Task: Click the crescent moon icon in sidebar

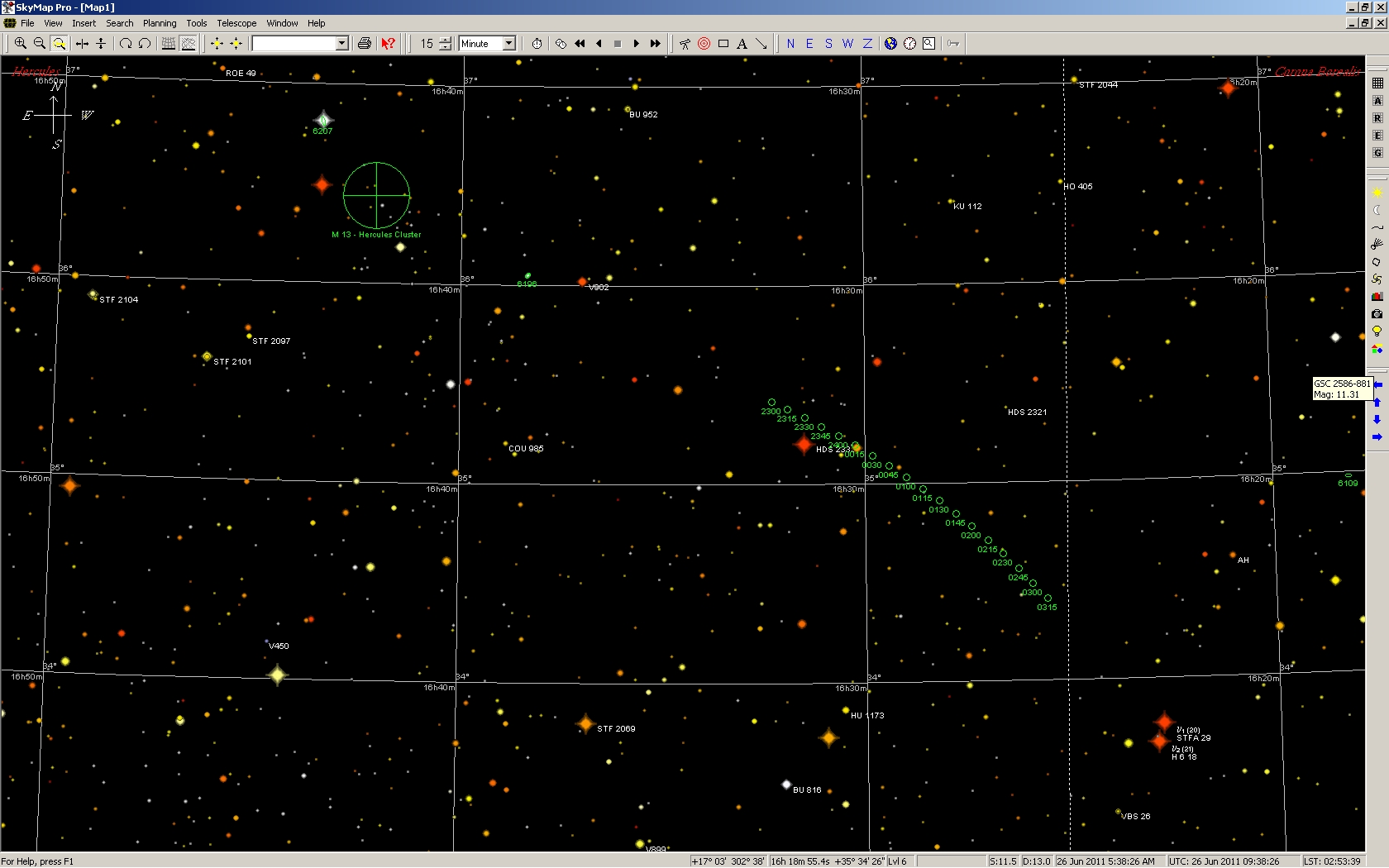Action: [1377, 210]
